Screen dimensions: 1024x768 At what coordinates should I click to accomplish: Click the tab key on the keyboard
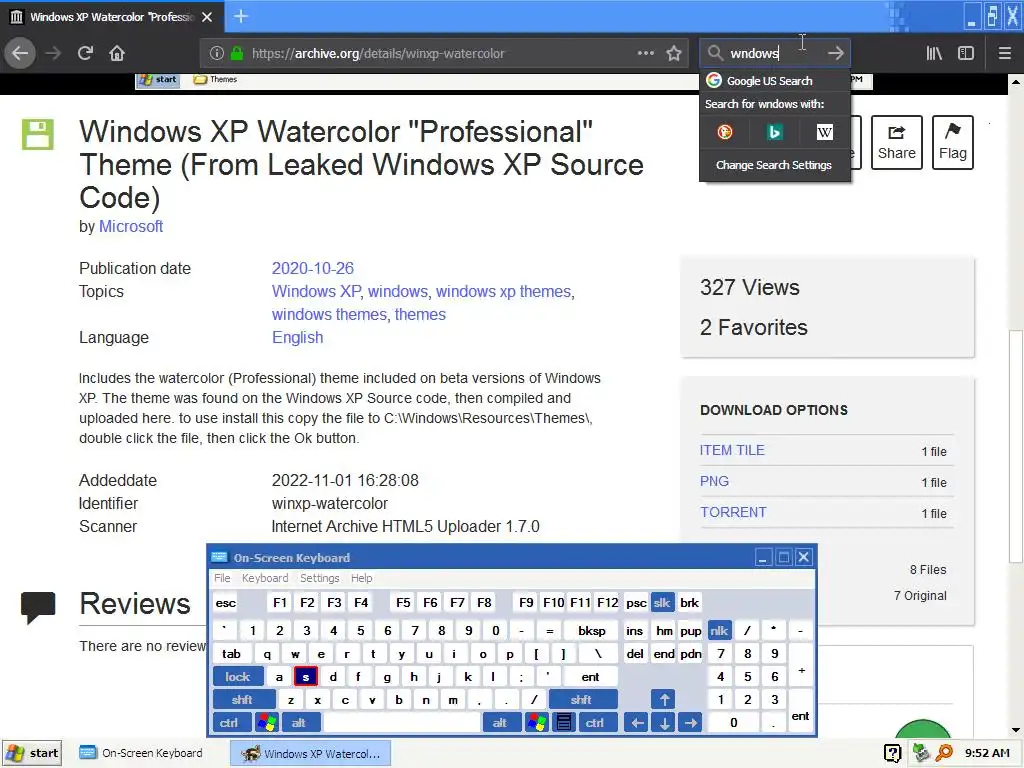pos(231,654)
